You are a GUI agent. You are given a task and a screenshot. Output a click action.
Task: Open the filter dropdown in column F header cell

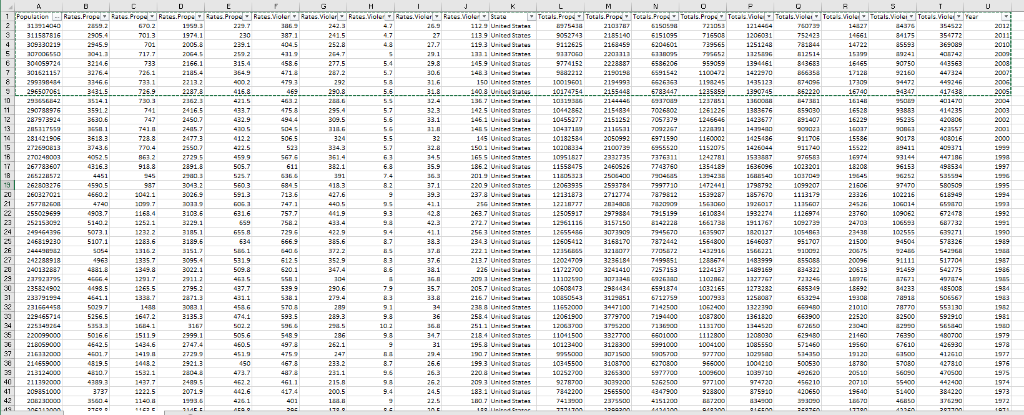point(295,15)
